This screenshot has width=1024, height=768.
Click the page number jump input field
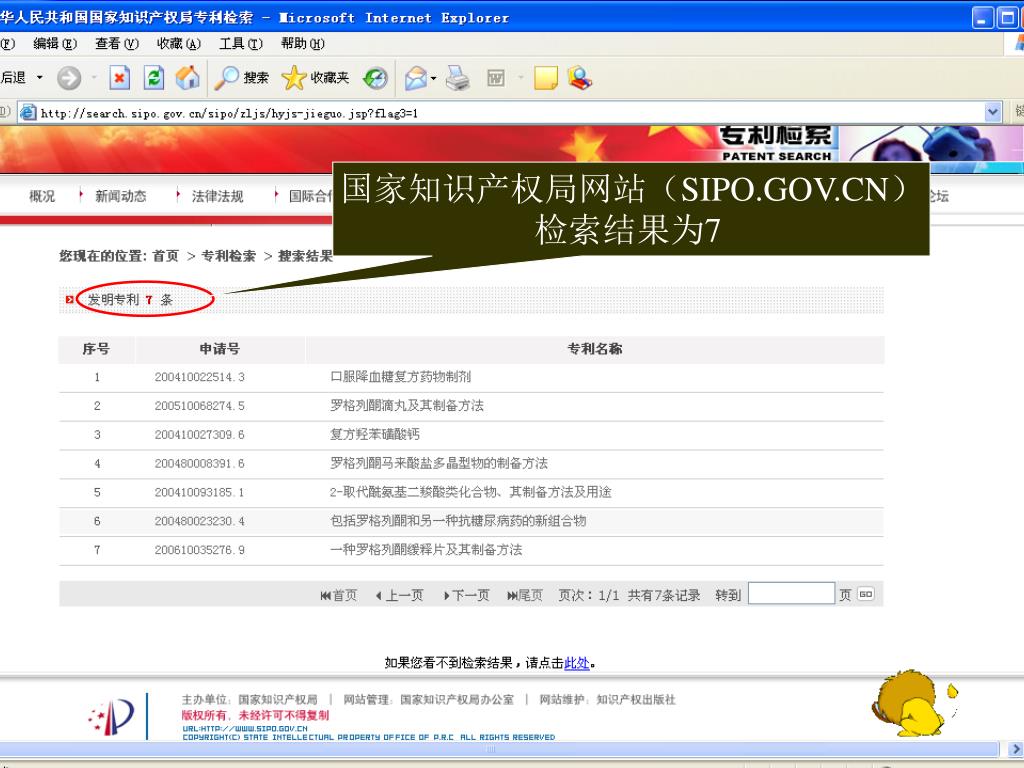[792, 594]
